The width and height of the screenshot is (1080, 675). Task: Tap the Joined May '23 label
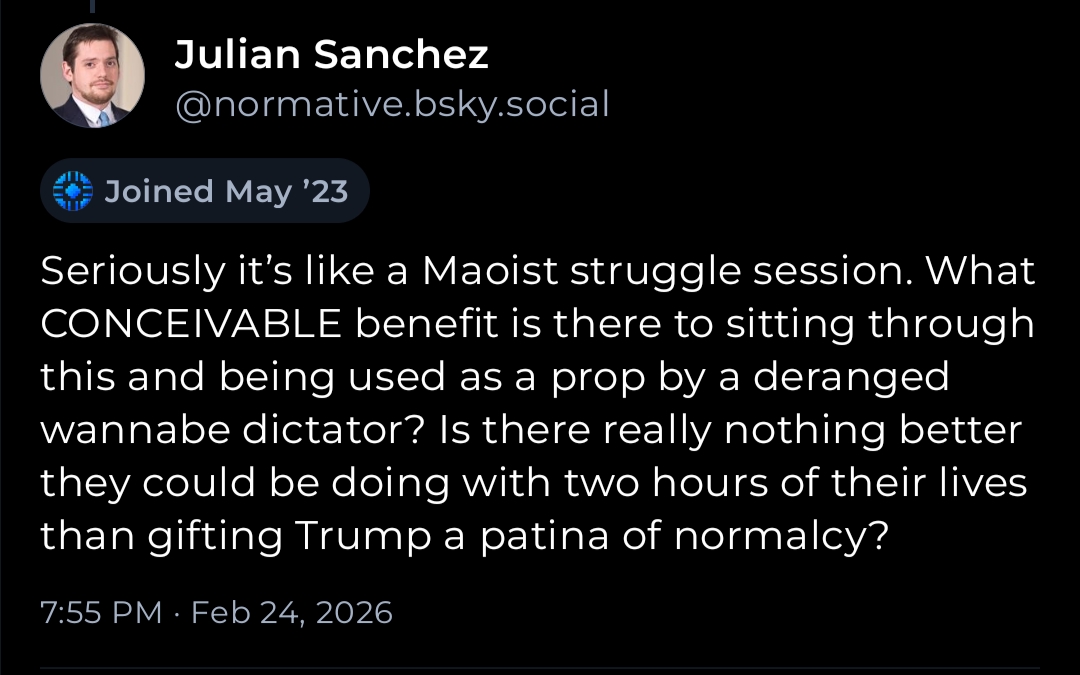click(226, 190)
